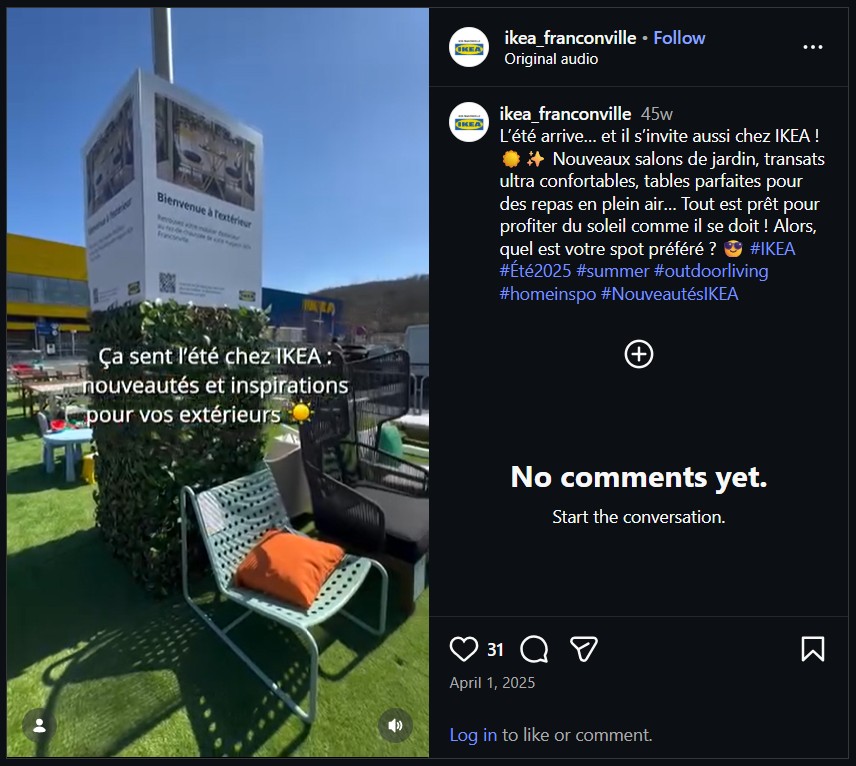
Task: Open IKEA profile picture in header
Action: [469, 47]
